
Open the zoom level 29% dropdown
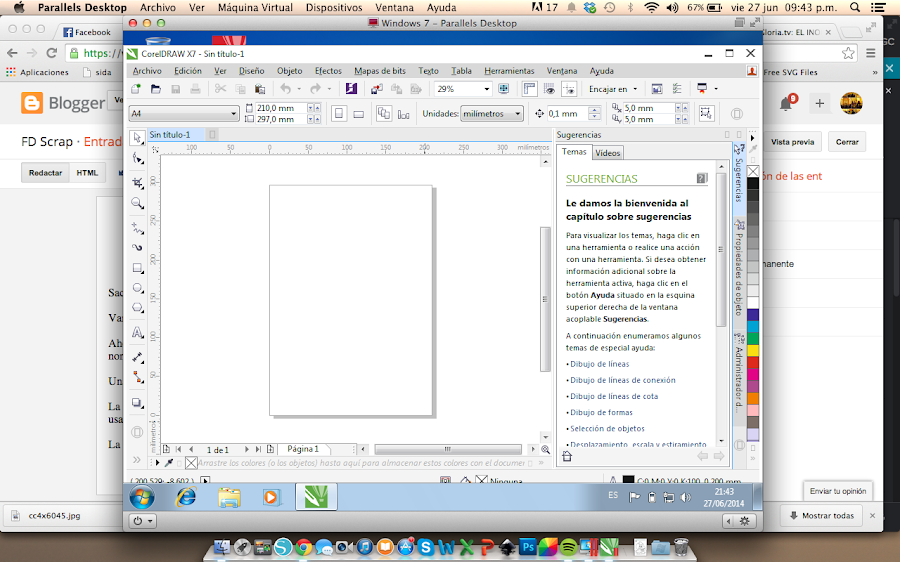(x=487, y=89)
